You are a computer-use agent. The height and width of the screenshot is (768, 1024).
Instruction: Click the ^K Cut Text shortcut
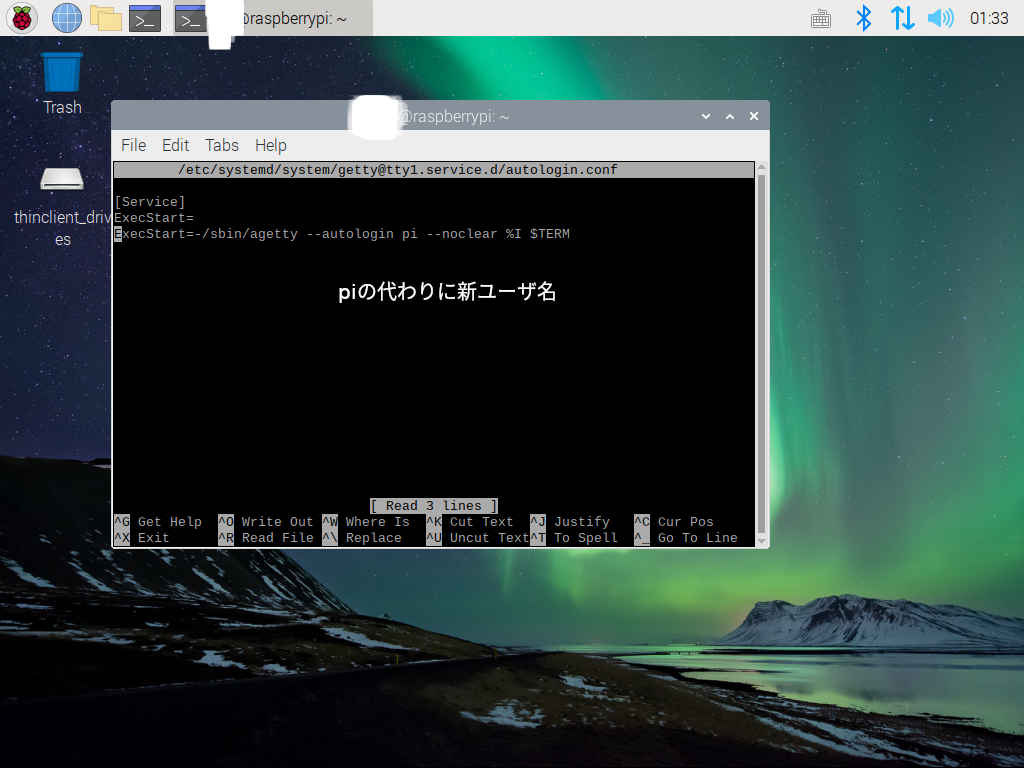[470, 522]
